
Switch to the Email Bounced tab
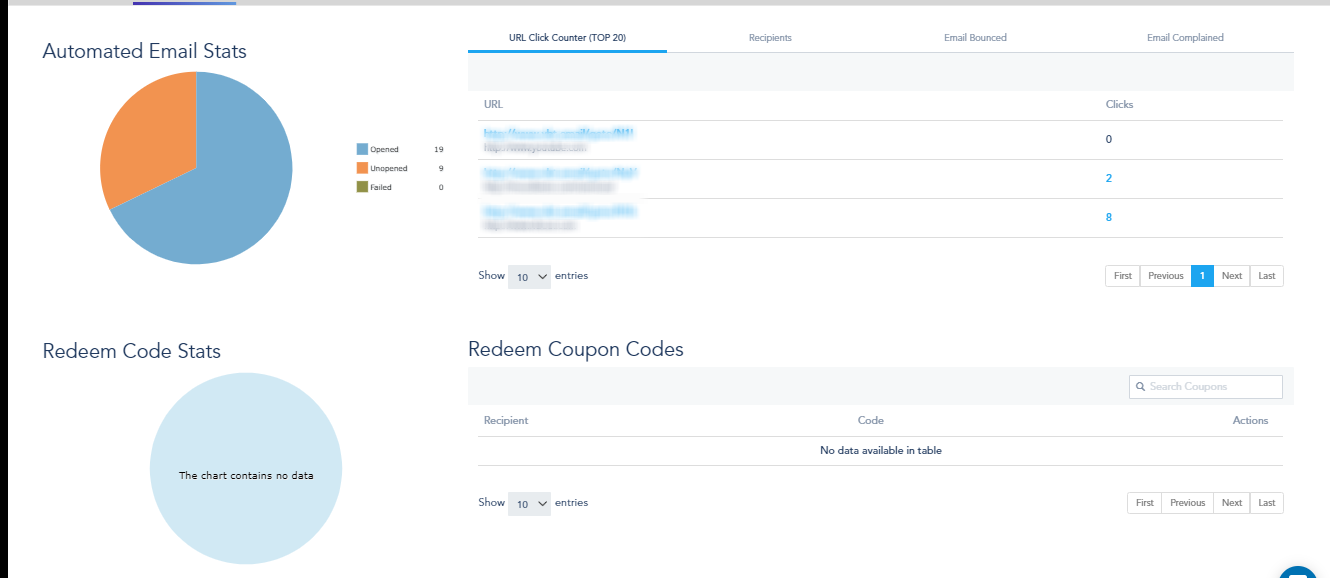tap(975, 38)
